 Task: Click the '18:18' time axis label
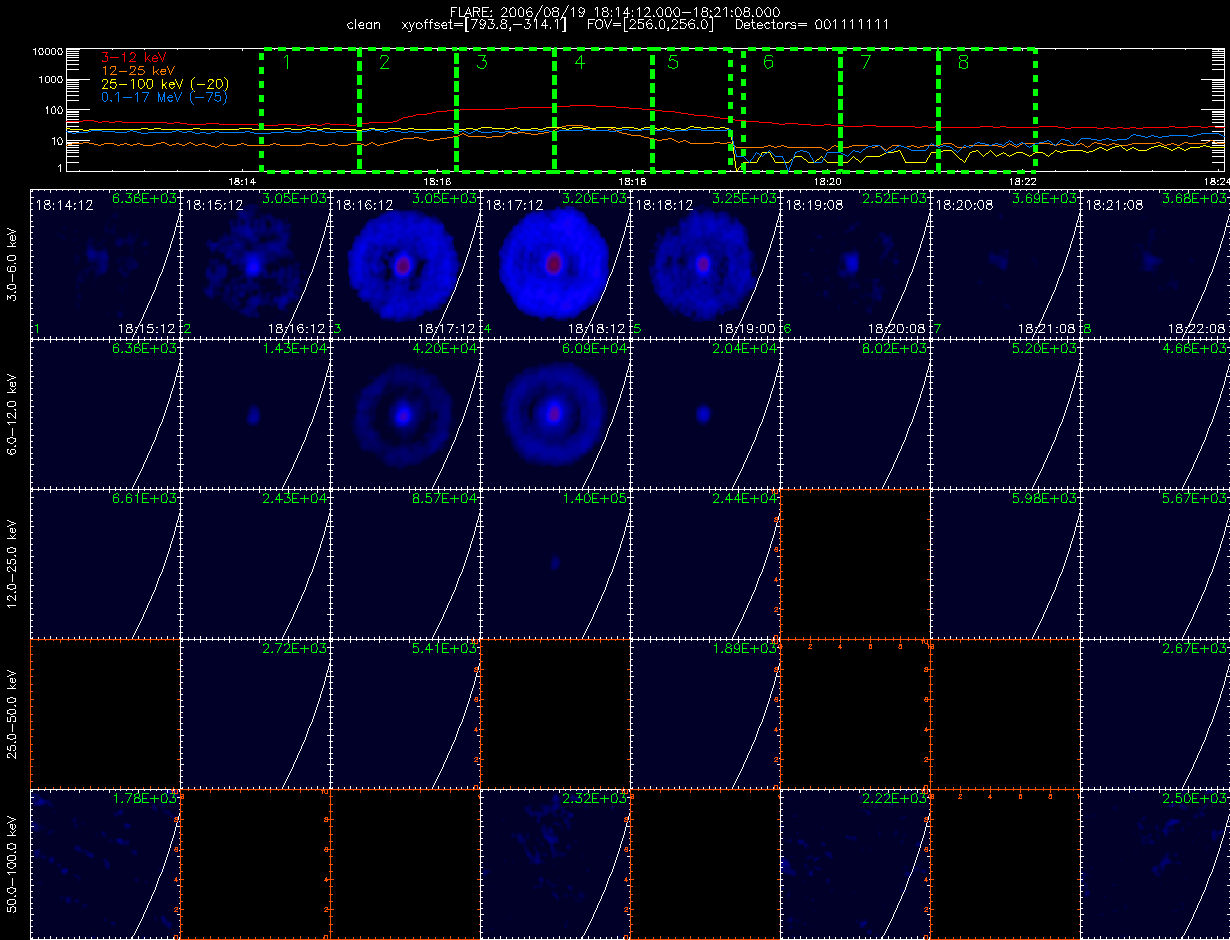[x=633, y=182]
